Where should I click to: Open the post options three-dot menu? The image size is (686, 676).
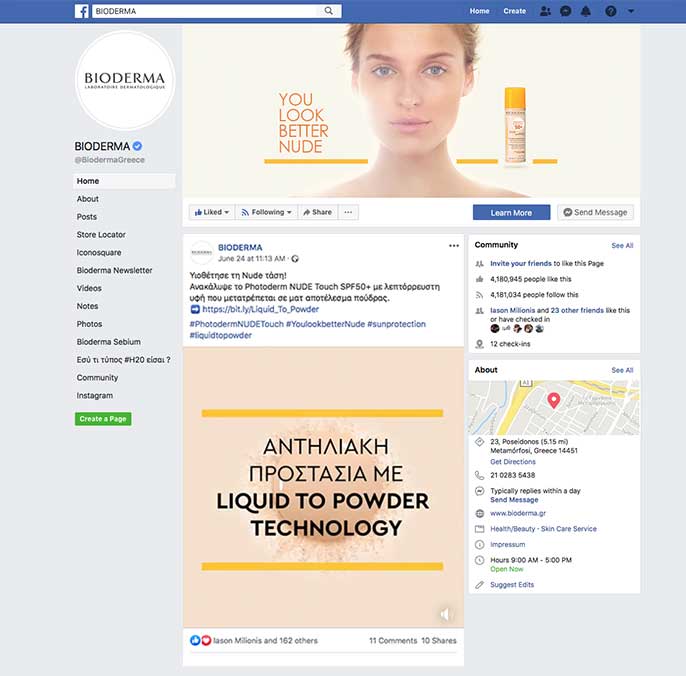point(454,246)
